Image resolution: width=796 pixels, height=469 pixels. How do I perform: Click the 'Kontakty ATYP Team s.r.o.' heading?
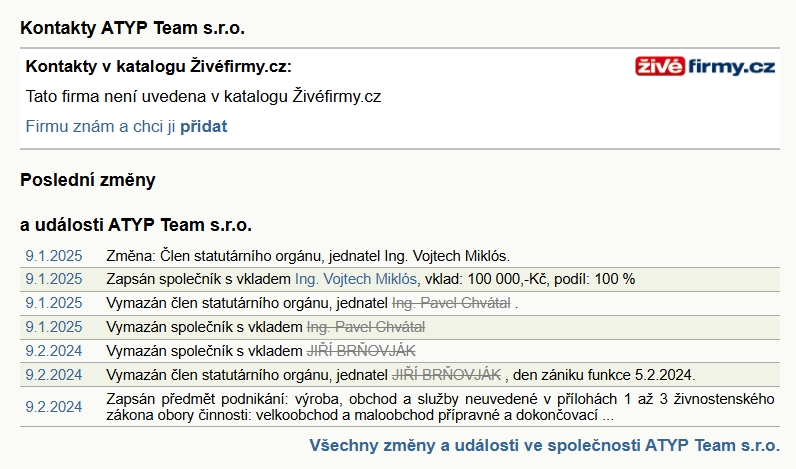pos(132,28)
